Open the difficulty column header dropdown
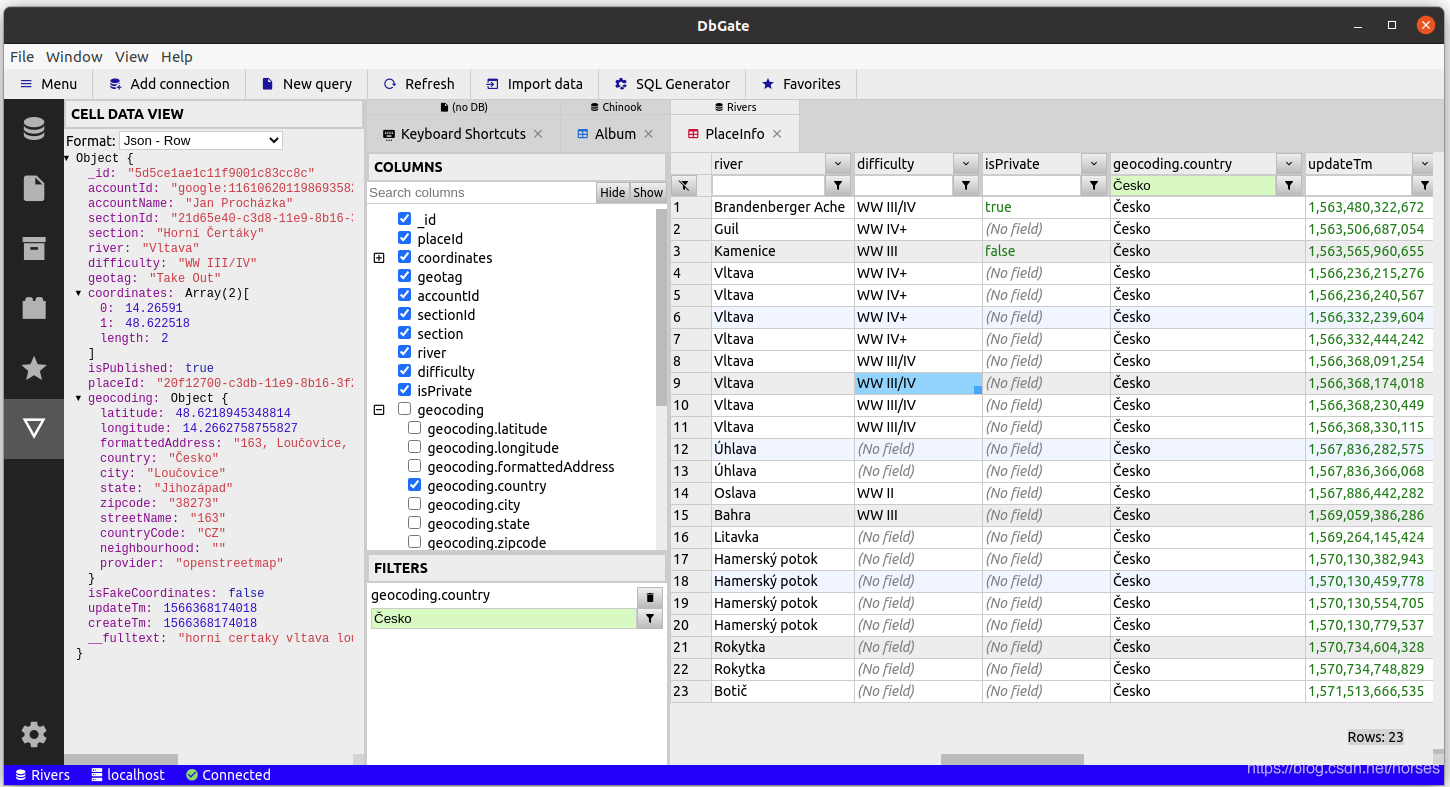The image size is (1450, 787). 965,164
